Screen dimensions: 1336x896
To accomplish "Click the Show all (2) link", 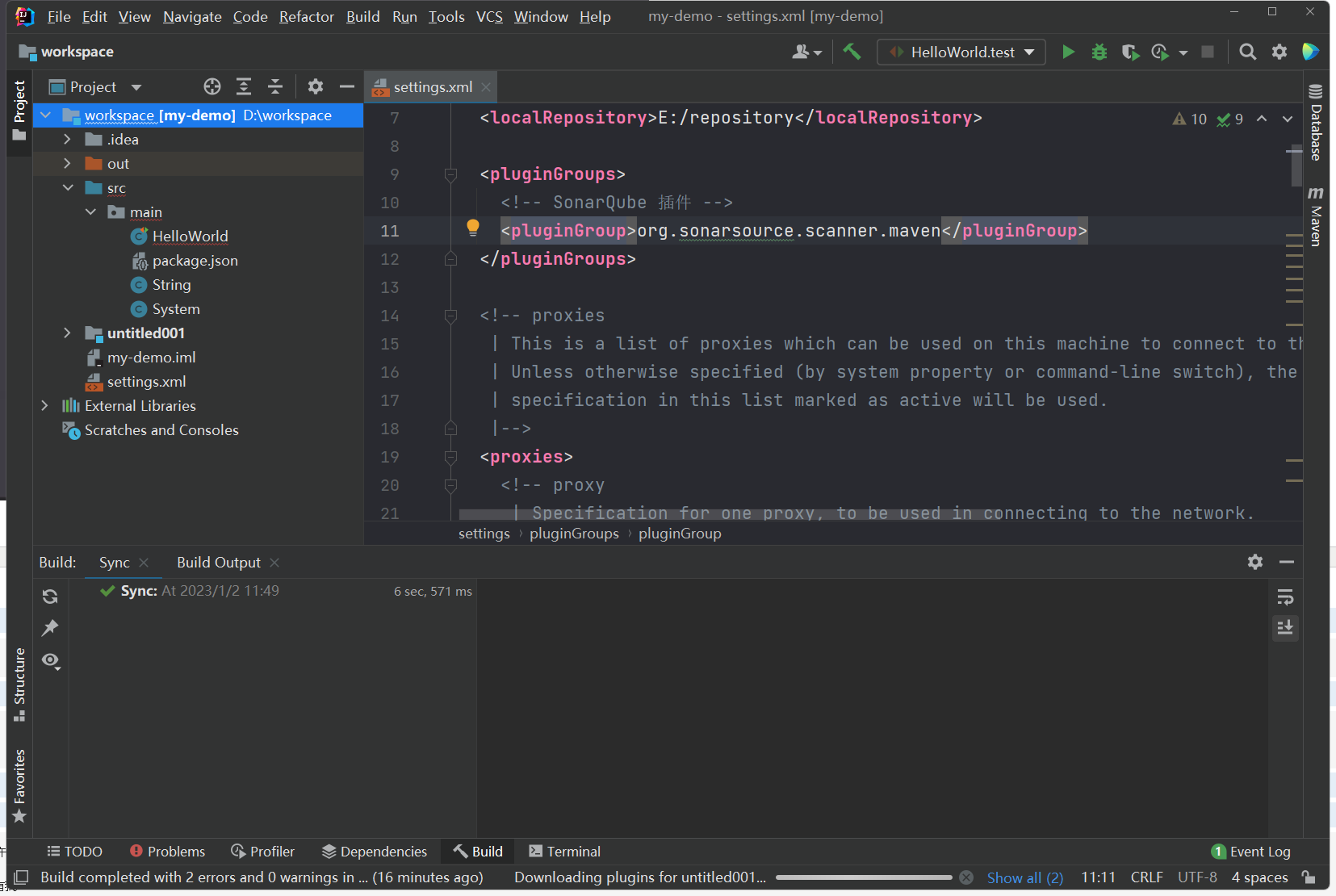I will coord(1024,877).
